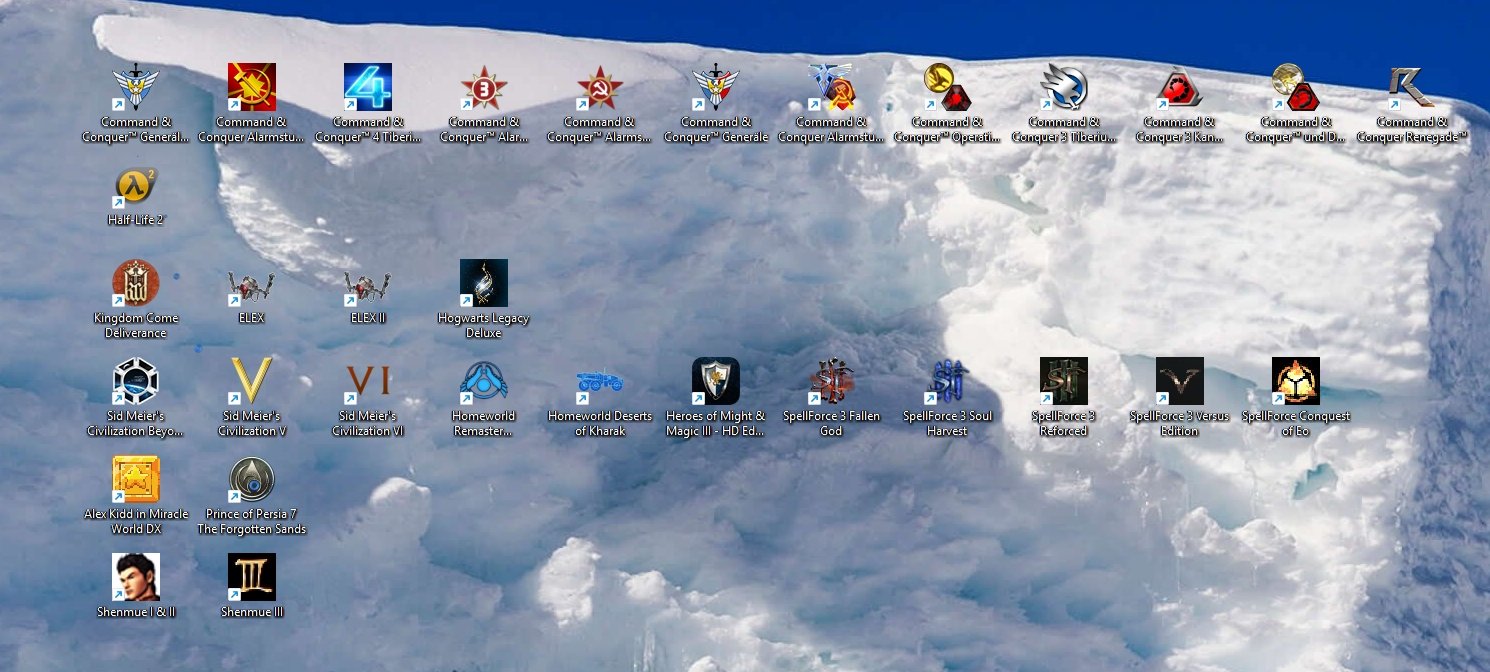Launch Command & Conquer Operati… shortcut
This screenshot has width=1490, height=672.
click(x=948, y=87)
